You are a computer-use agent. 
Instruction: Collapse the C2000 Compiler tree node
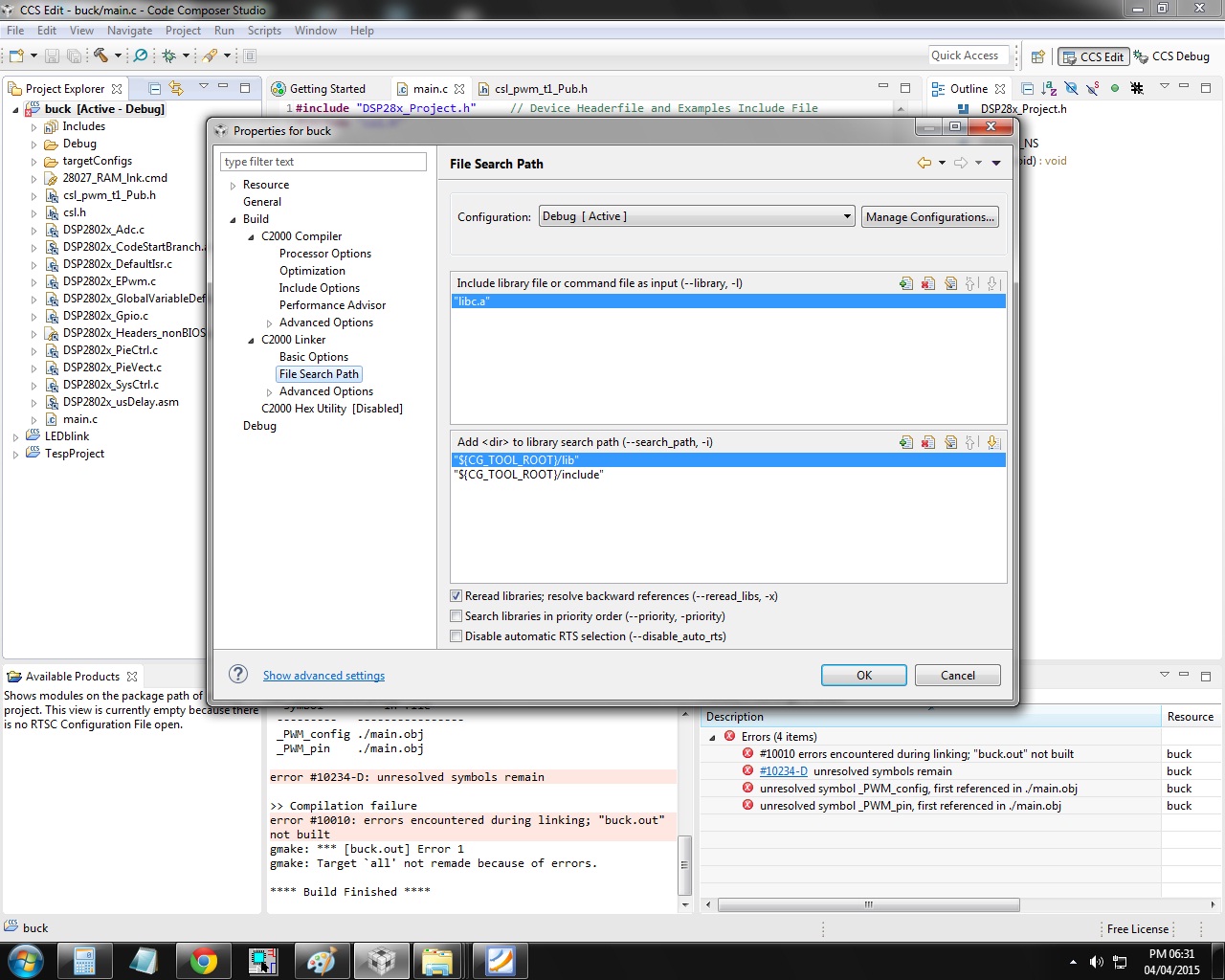coord(252,236)
